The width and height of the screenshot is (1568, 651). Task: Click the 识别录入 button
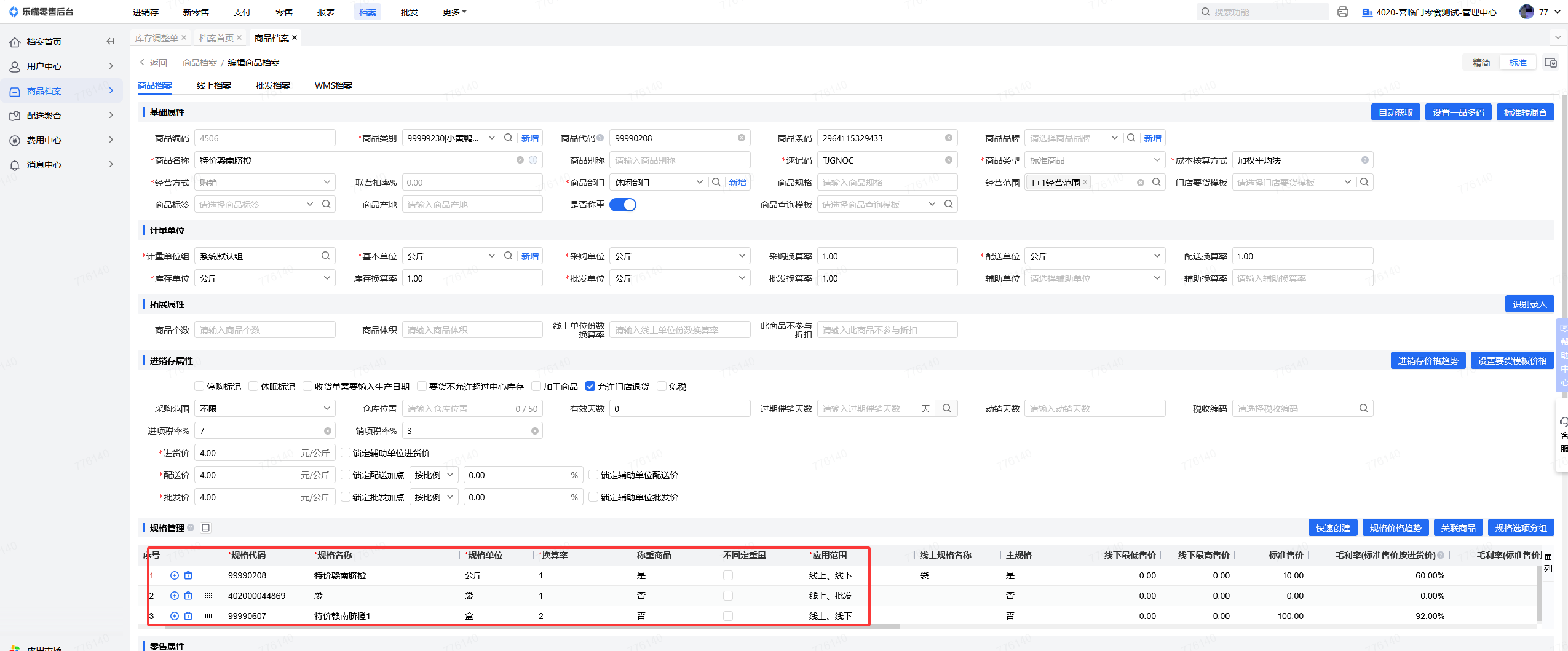(x=1530, y=304)
